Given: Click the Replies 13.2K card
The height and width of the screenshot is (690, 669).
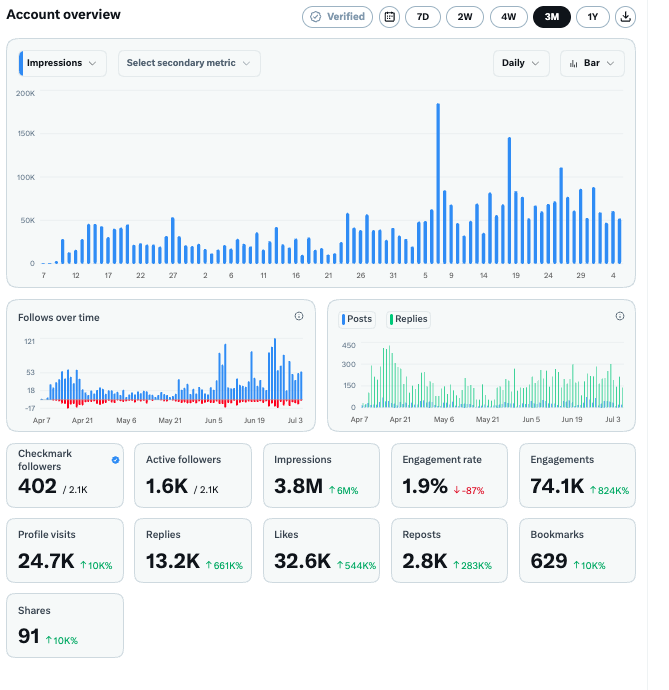Looking at the screenshot, I should tap(193, 551).
